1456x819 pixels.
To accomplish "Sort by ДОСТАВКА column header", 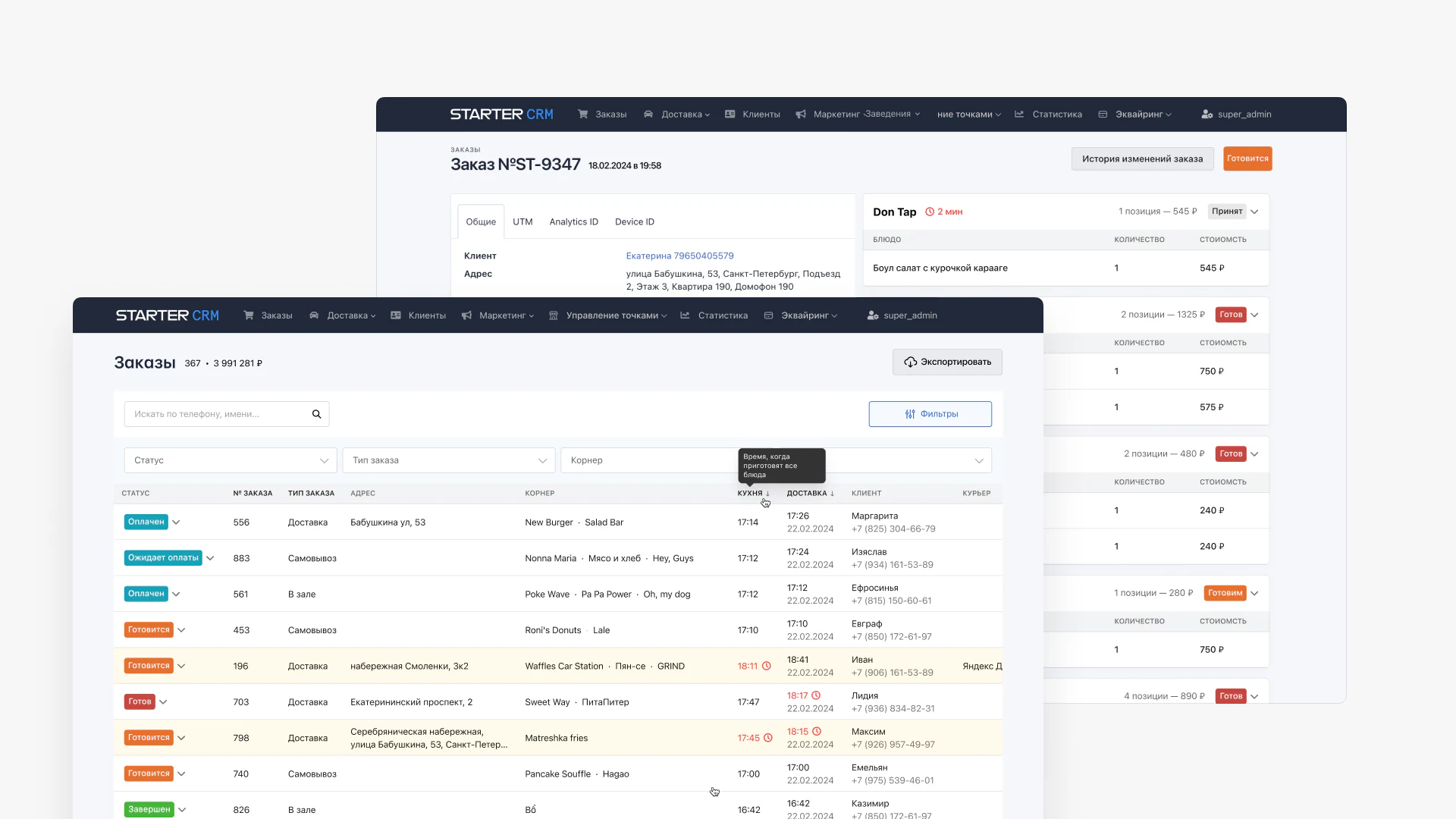I will [810, 494].
